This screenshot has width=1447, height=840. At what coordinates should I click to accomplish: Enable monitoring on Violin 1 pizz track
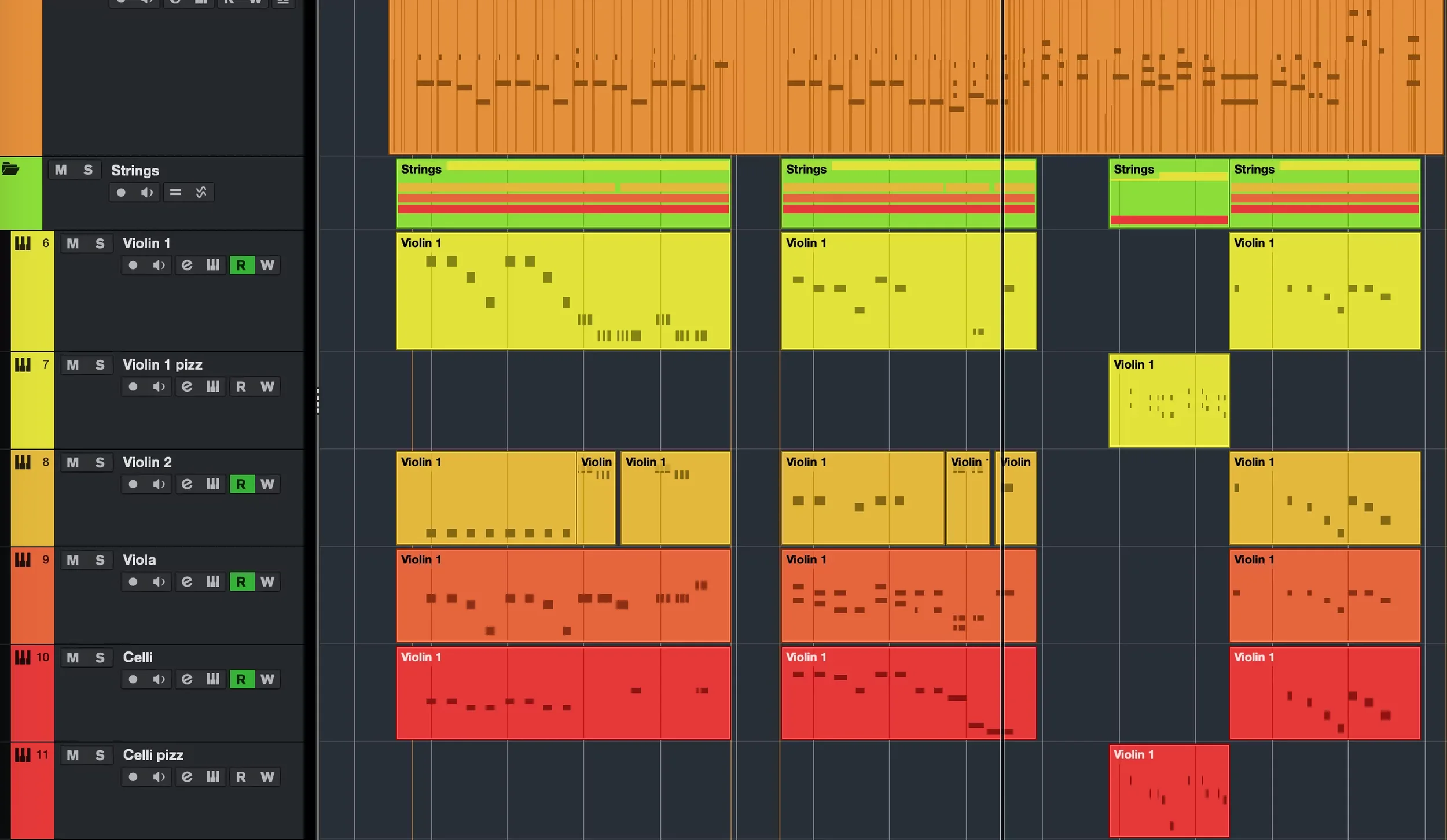point(159,386)
